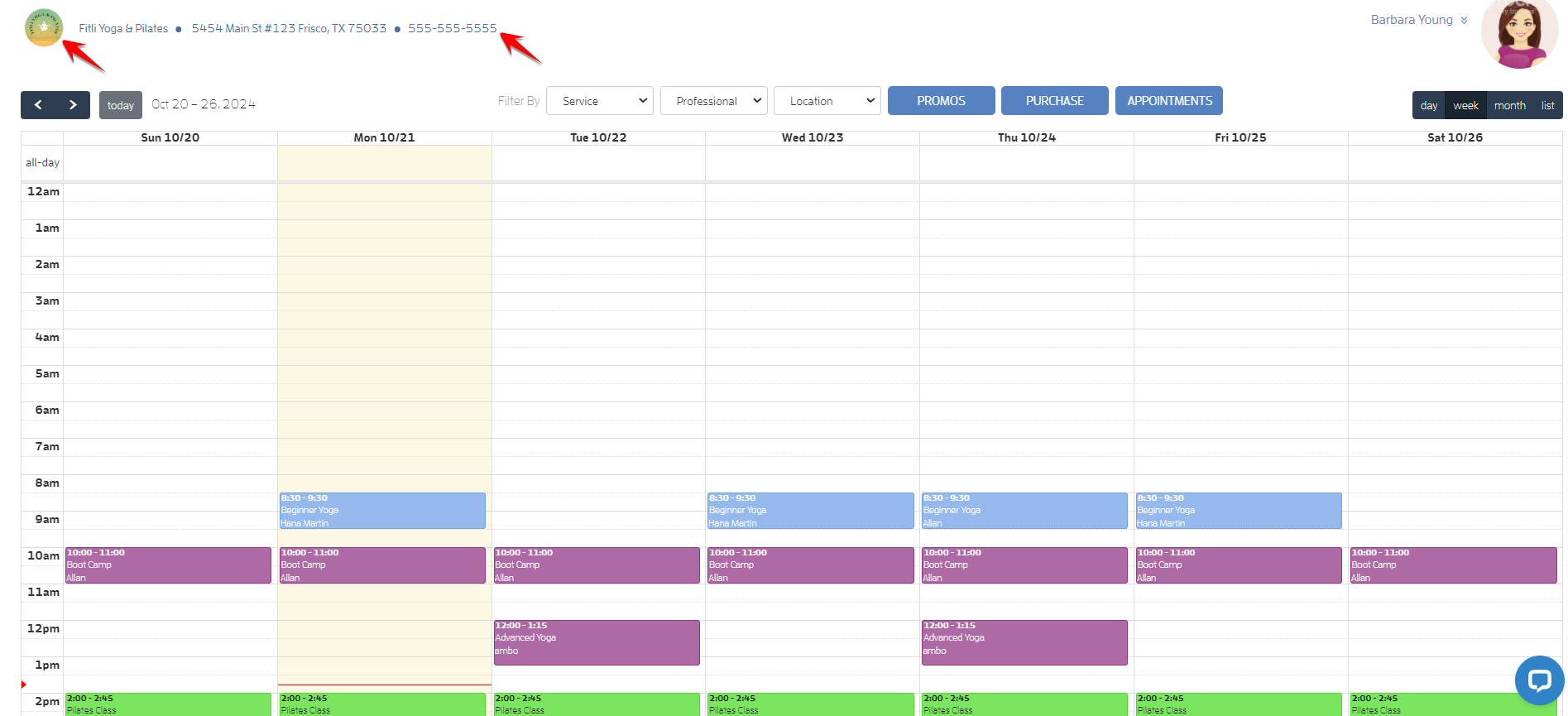Open Thursday 2:00 Pilates Class
This screenshot has height=716, width=1568.
point(1024,704)
